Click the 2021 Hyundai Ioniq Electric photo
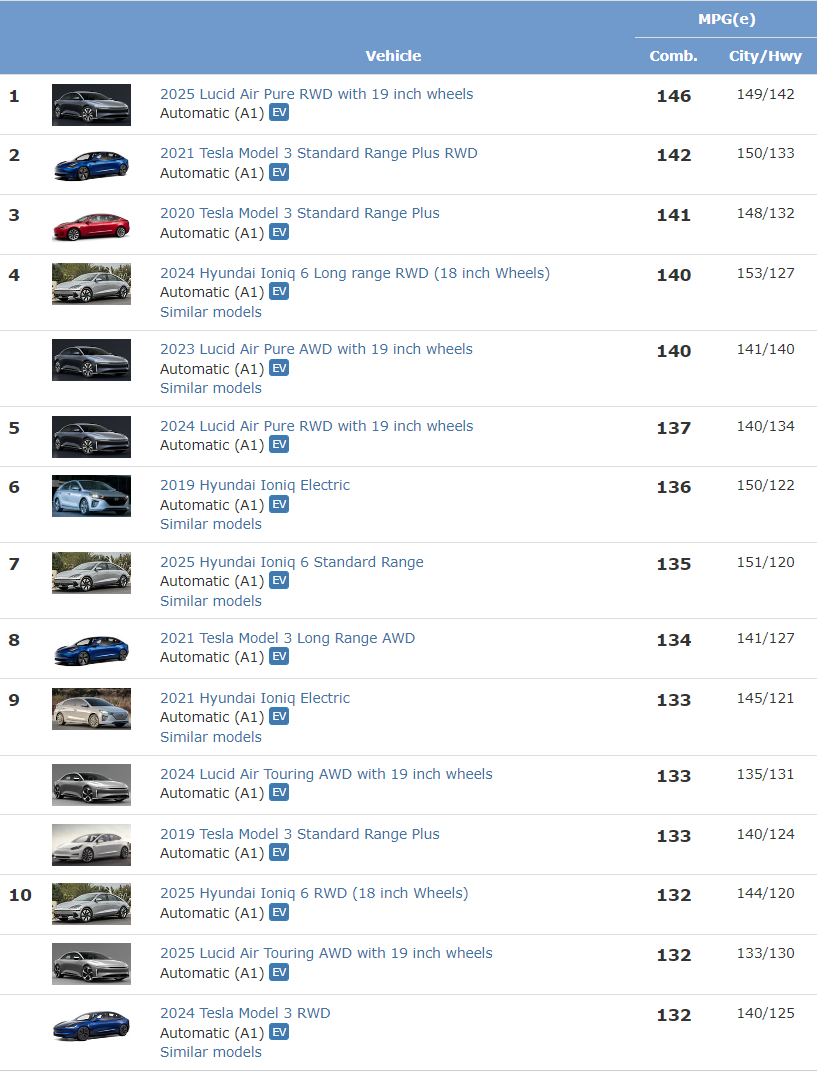817x1073 pixels. click(x=91, y=709)
